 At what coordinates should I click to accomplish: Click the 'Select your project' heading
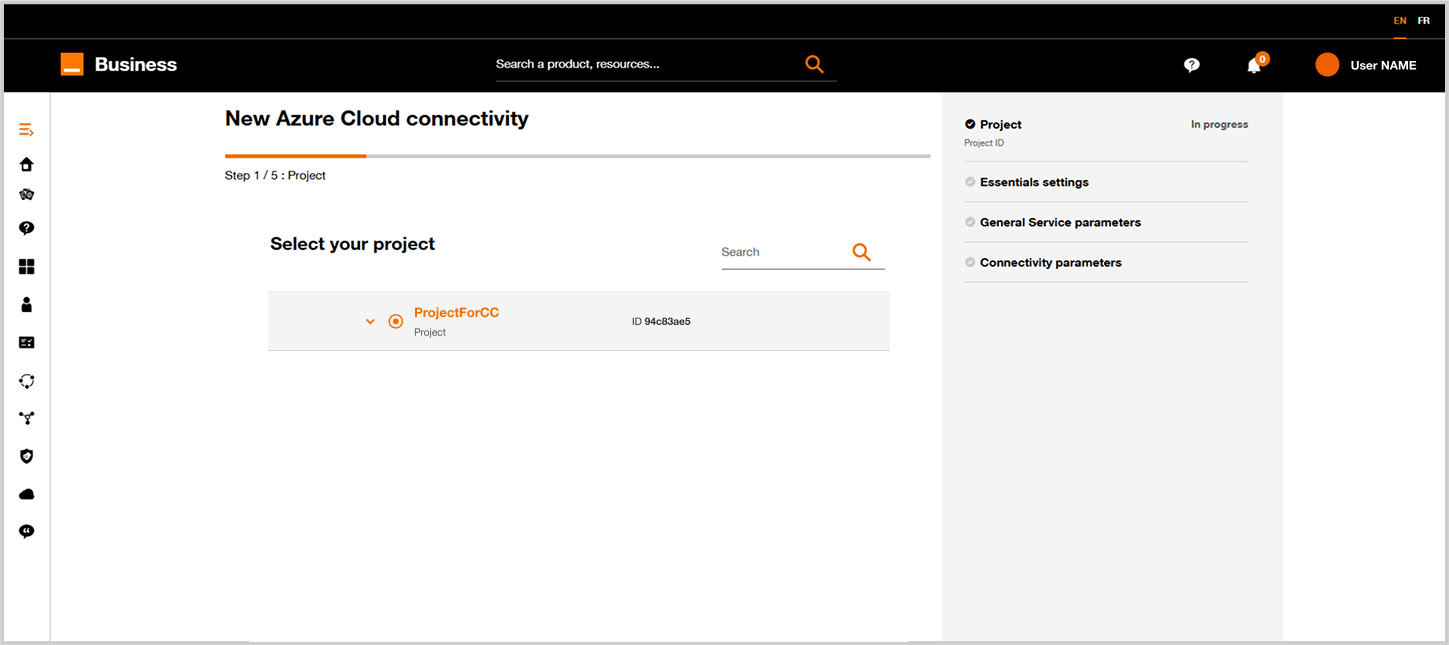click(352, 244)
